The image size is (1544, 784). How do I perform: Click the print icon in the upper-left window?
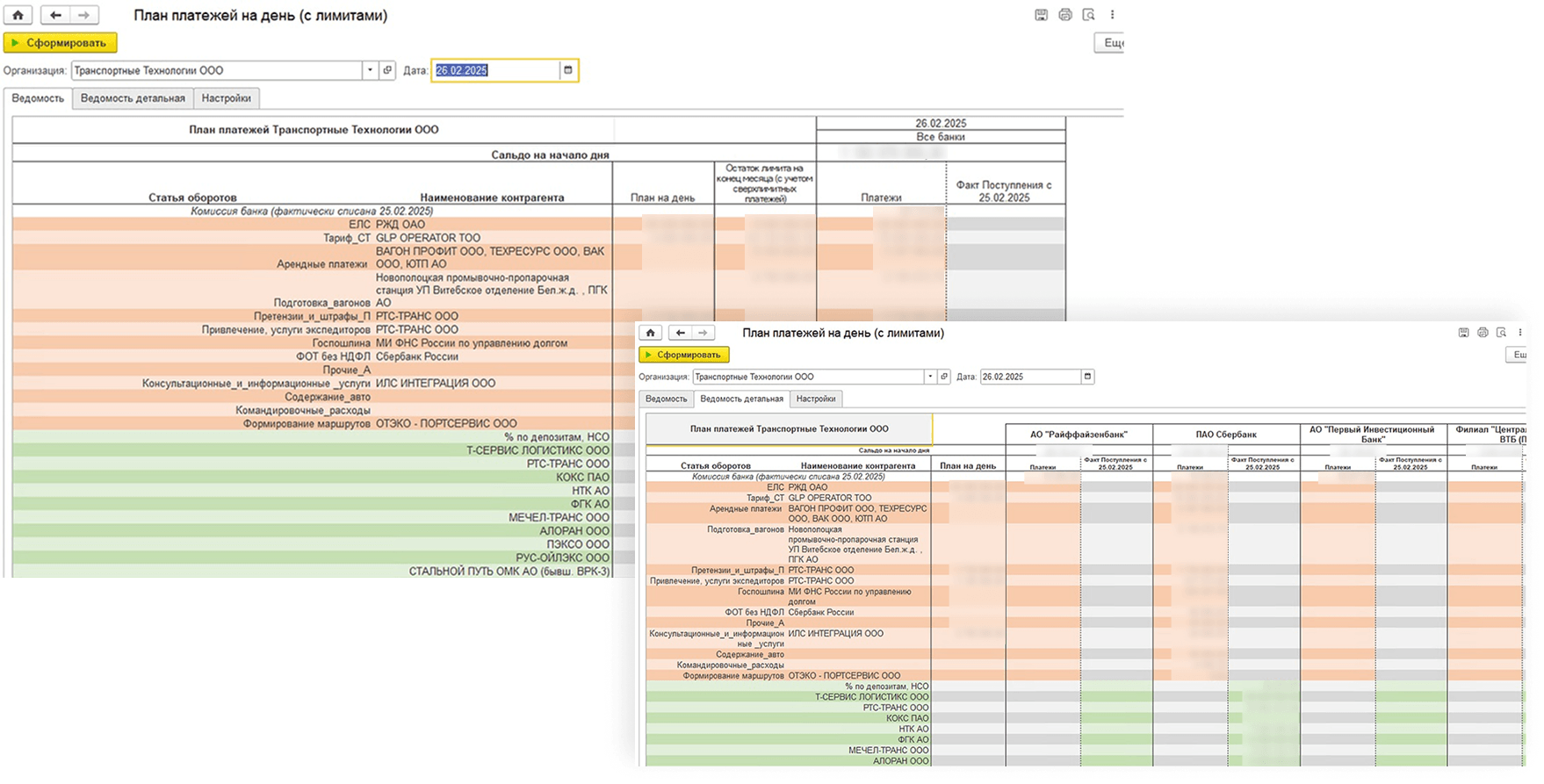point(1064,15)
